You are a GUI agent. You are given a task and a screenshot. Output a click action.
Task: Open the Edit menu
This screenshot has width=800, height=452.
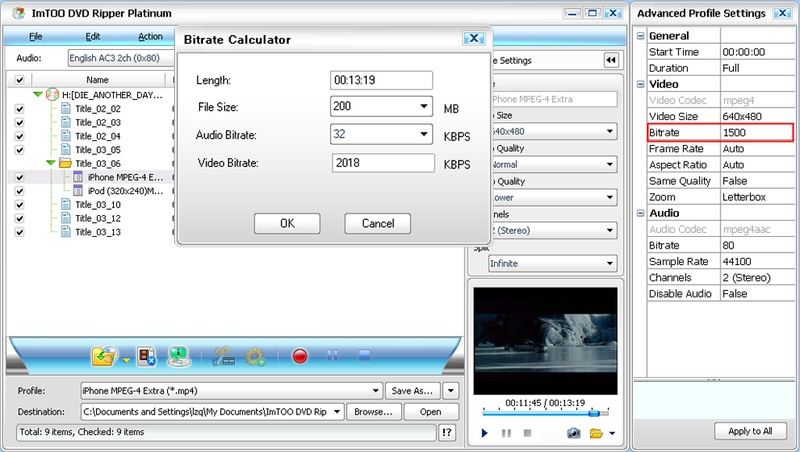(92, 37)
